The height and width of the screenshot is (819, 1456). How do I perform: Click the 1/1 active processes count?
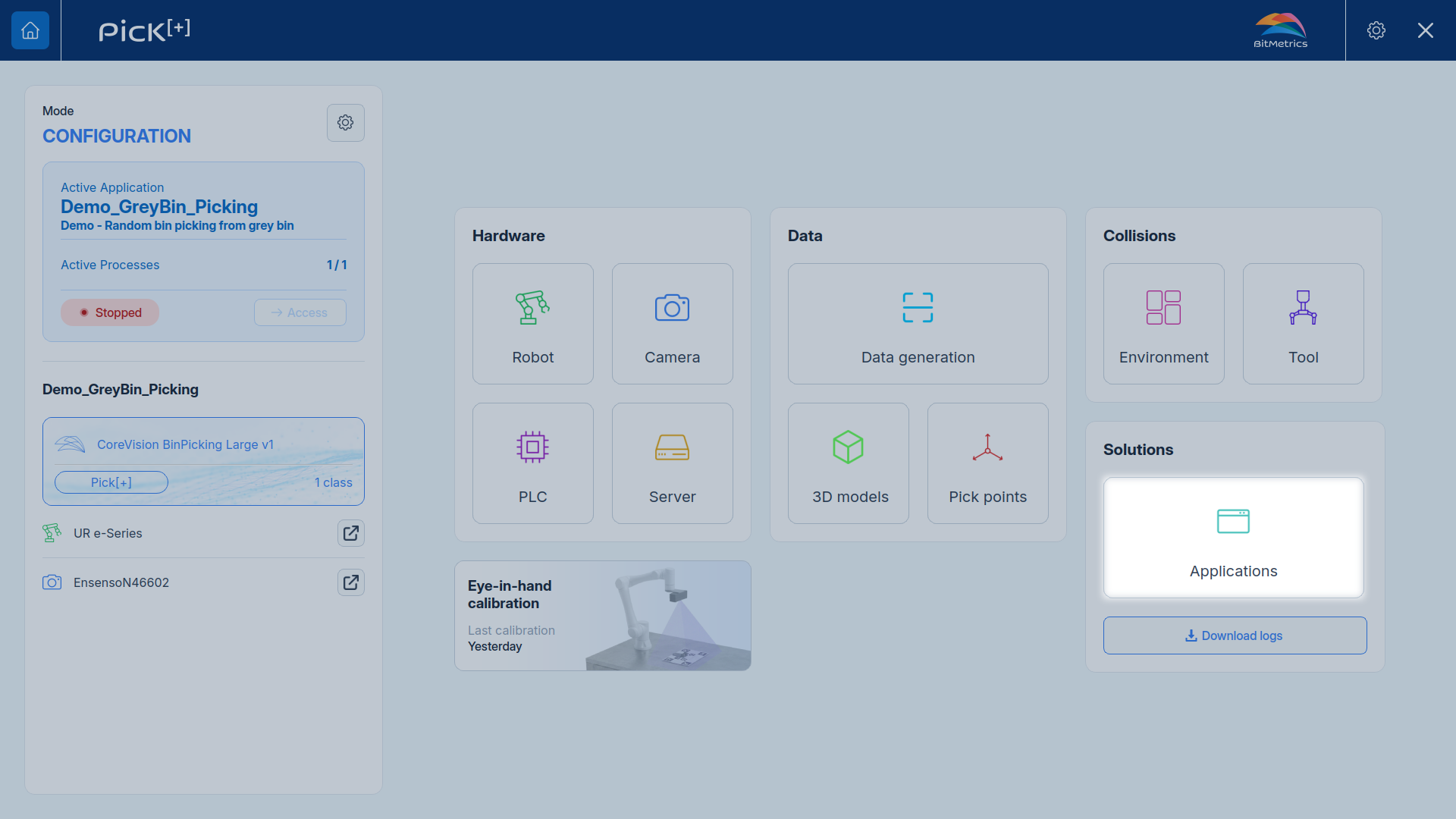pyautogui.click(x=337, y=265)
